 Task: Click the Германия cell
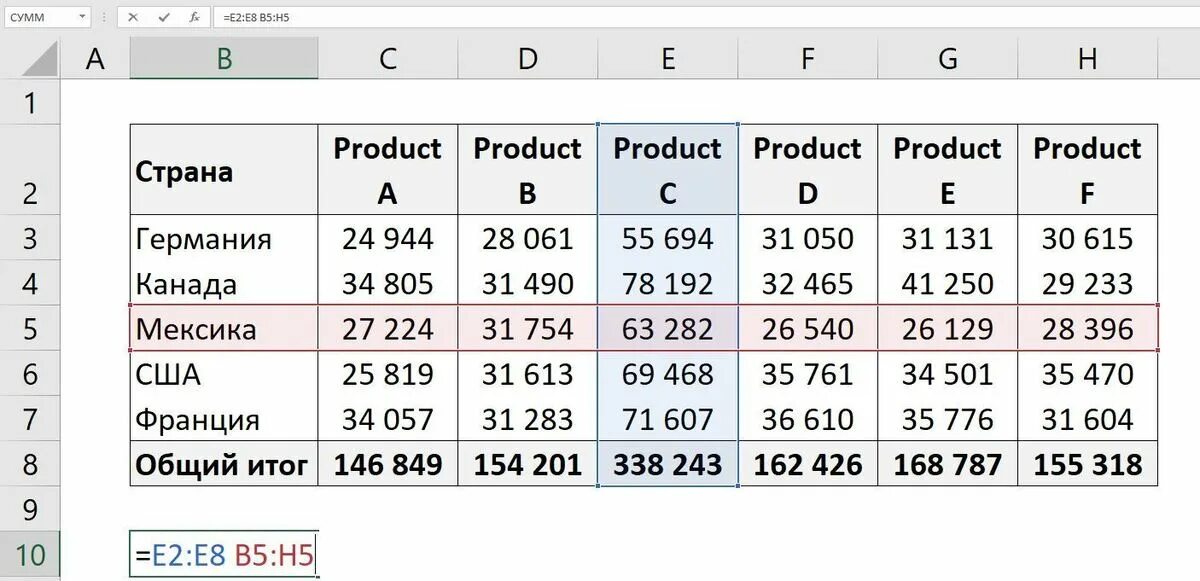click(x=224, y=238)
